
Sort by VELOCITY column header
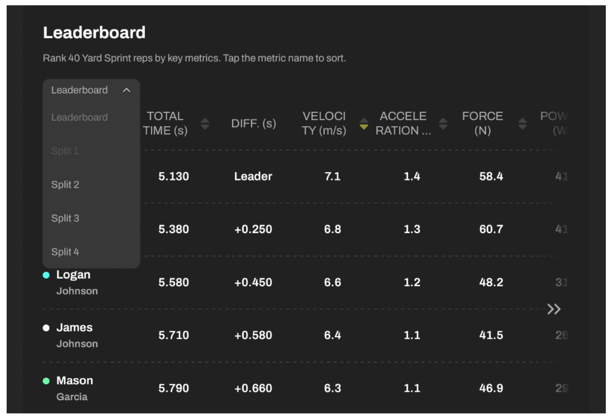coord(323,124)
